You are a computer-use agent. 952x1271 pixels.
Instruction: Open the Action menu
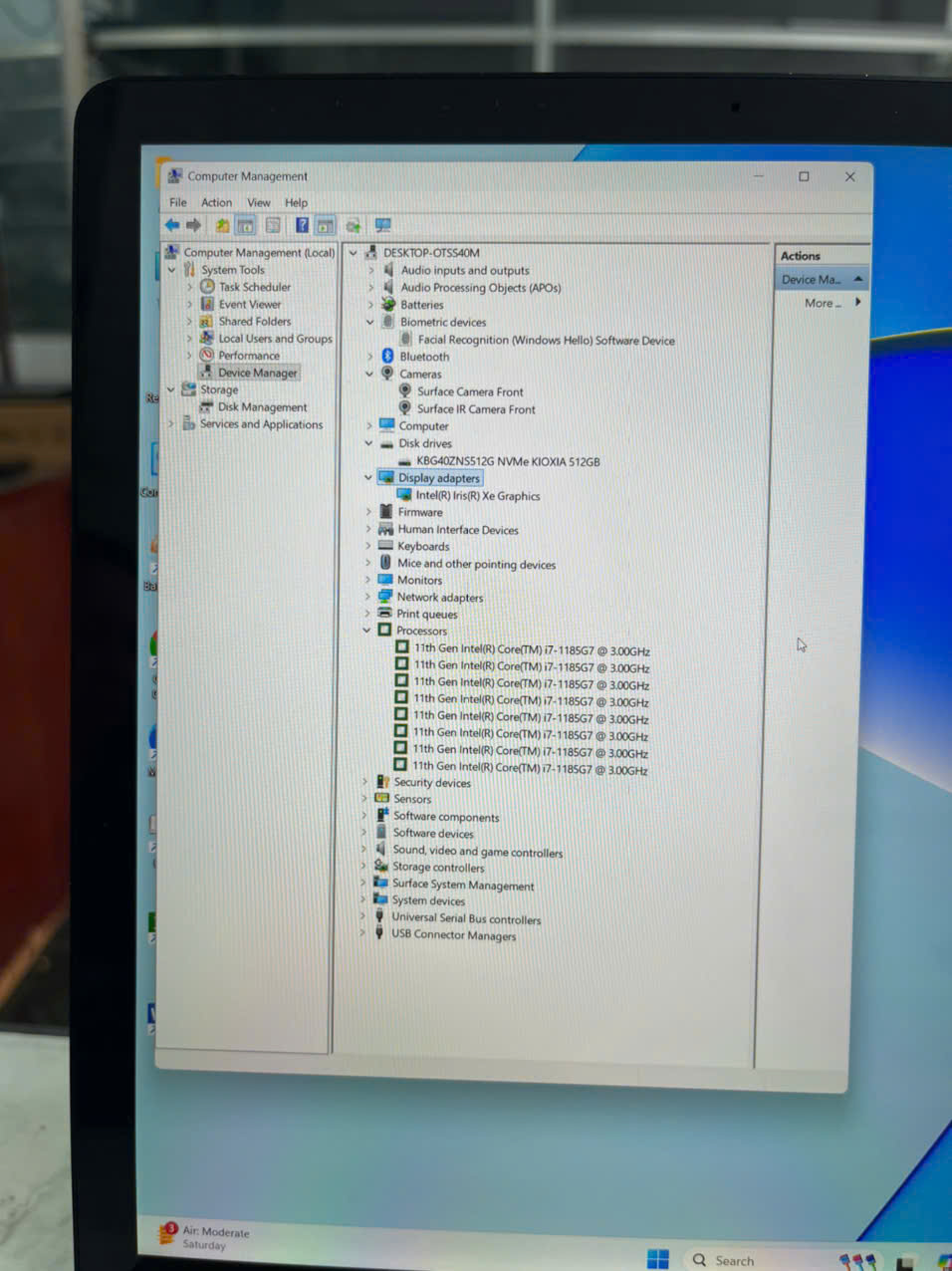(x=216, y=202)
